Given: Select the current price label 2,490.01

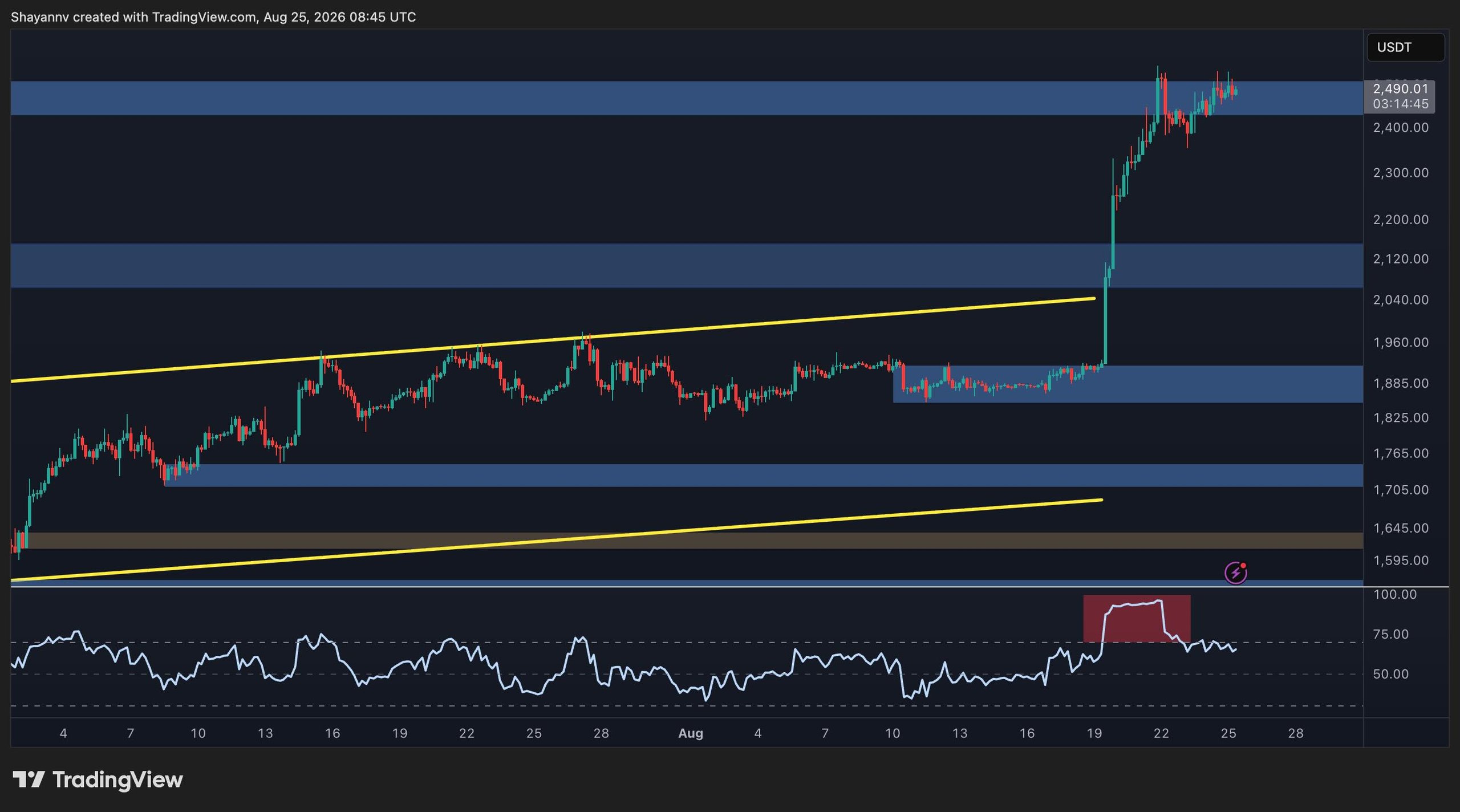Looking at the screenshot, I should click(1401, 89).
